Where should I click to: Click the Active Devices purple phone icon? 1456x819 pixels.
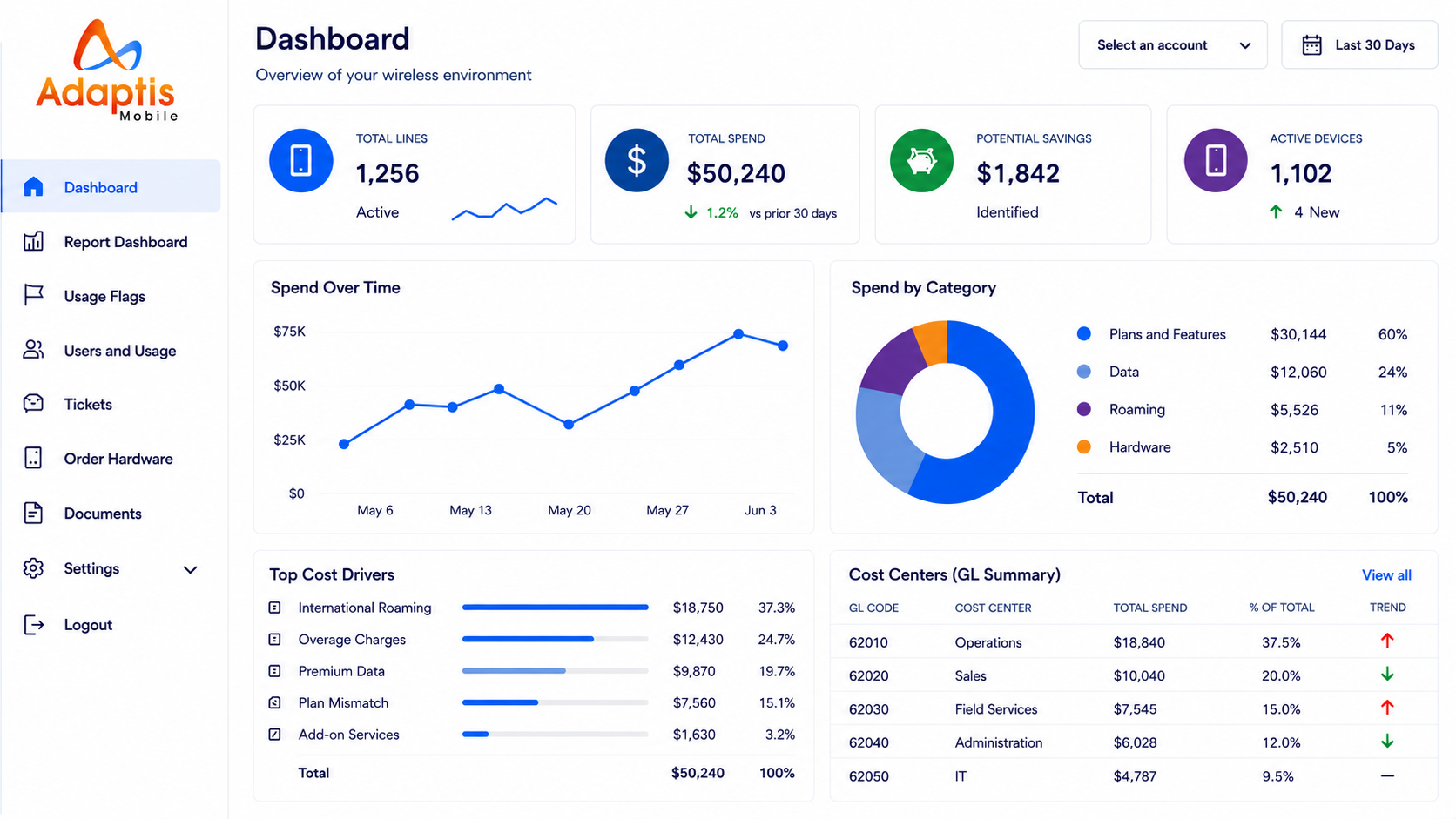(x=1216, y=160)
